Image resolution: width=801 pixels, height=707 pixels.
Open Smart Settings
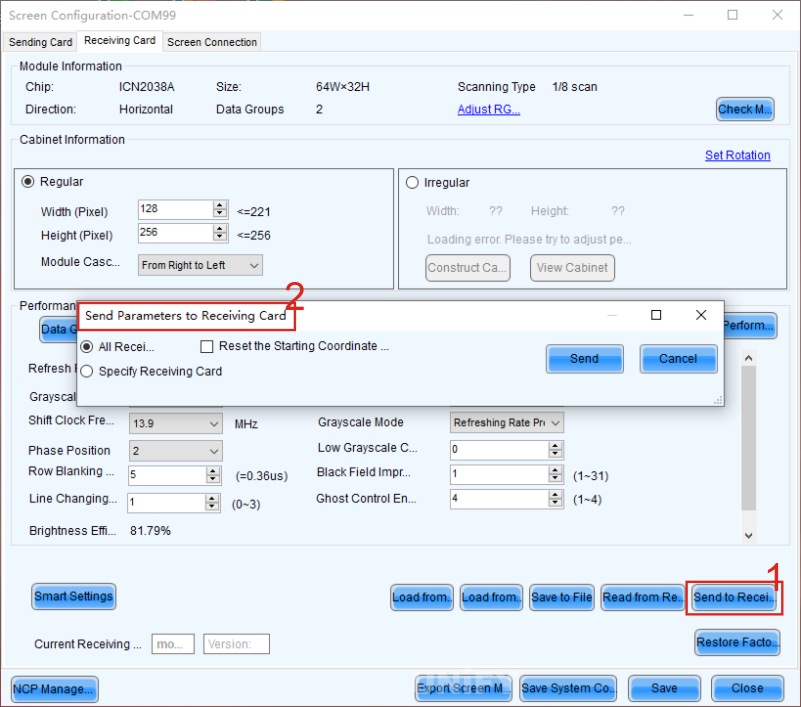[74, 597]
